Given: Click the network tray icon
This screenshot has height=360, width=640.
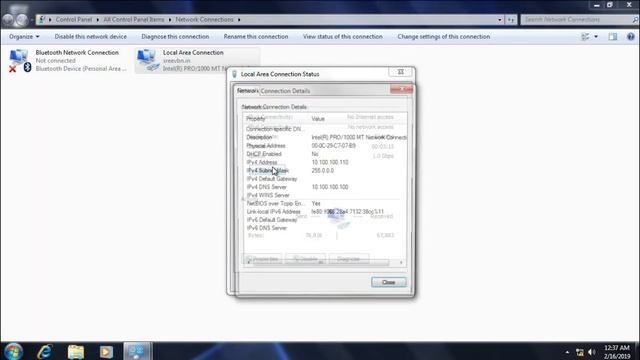Looking at the screenshot, I should pyautogui.click(x=580, y=352).
